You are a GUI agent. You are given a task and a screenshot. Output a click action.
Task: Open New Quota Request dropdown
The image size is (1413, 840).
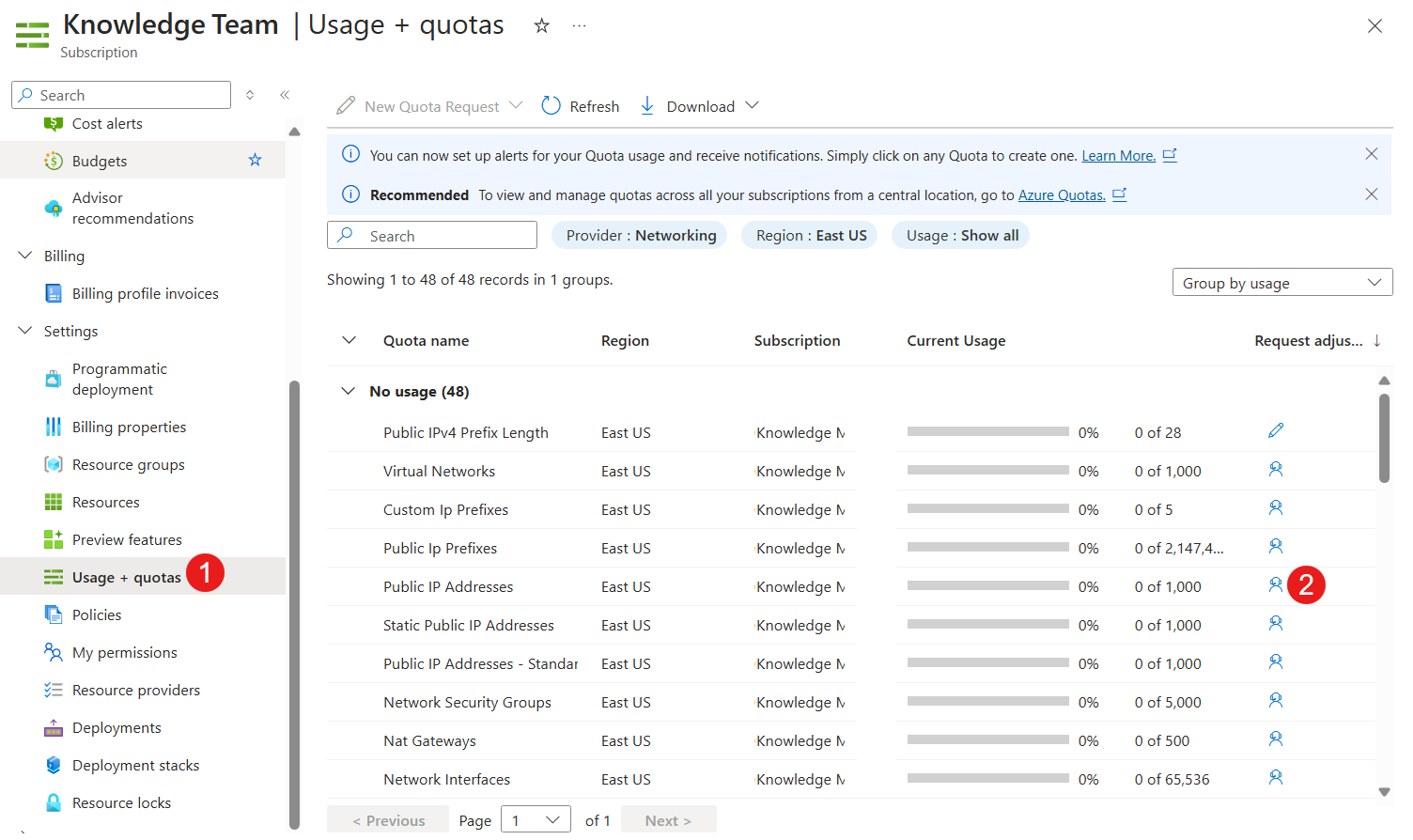[x=516, y=105]
